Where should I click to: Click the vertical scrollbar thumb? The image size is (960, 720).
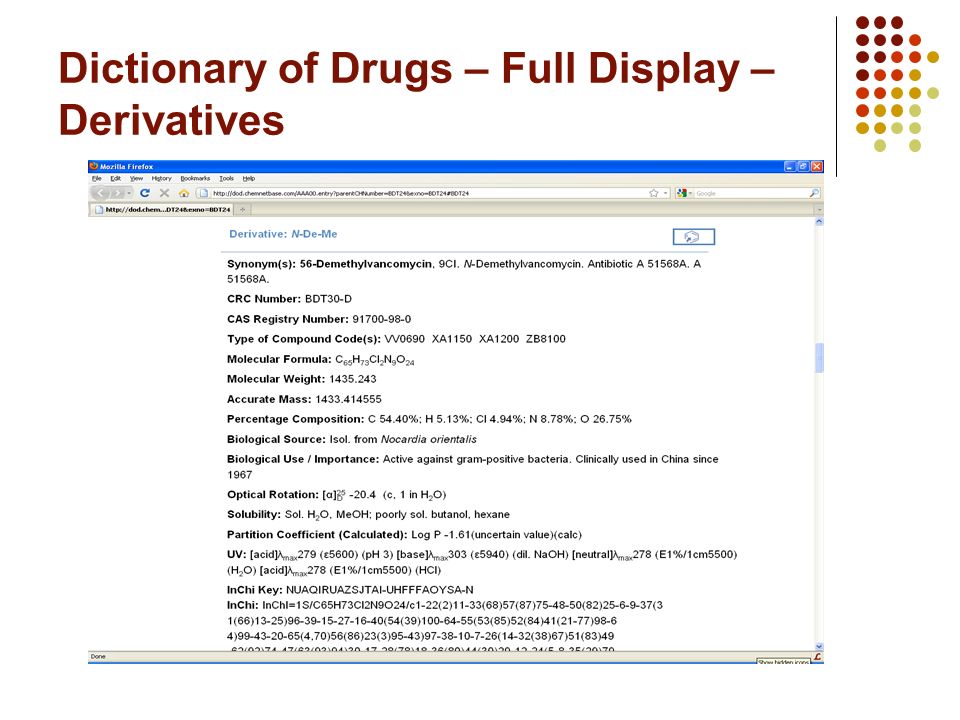819,358
